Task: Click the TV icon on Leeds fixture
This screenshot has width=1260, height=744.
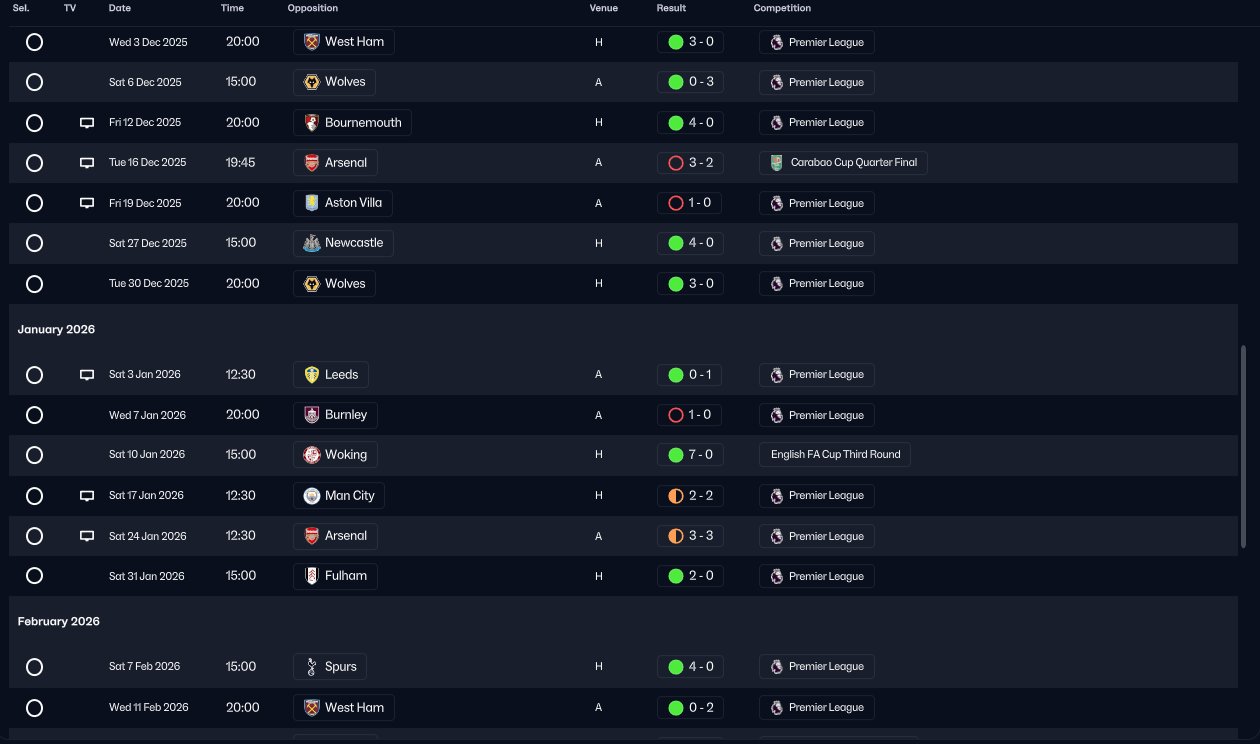Action: [87, 375]
